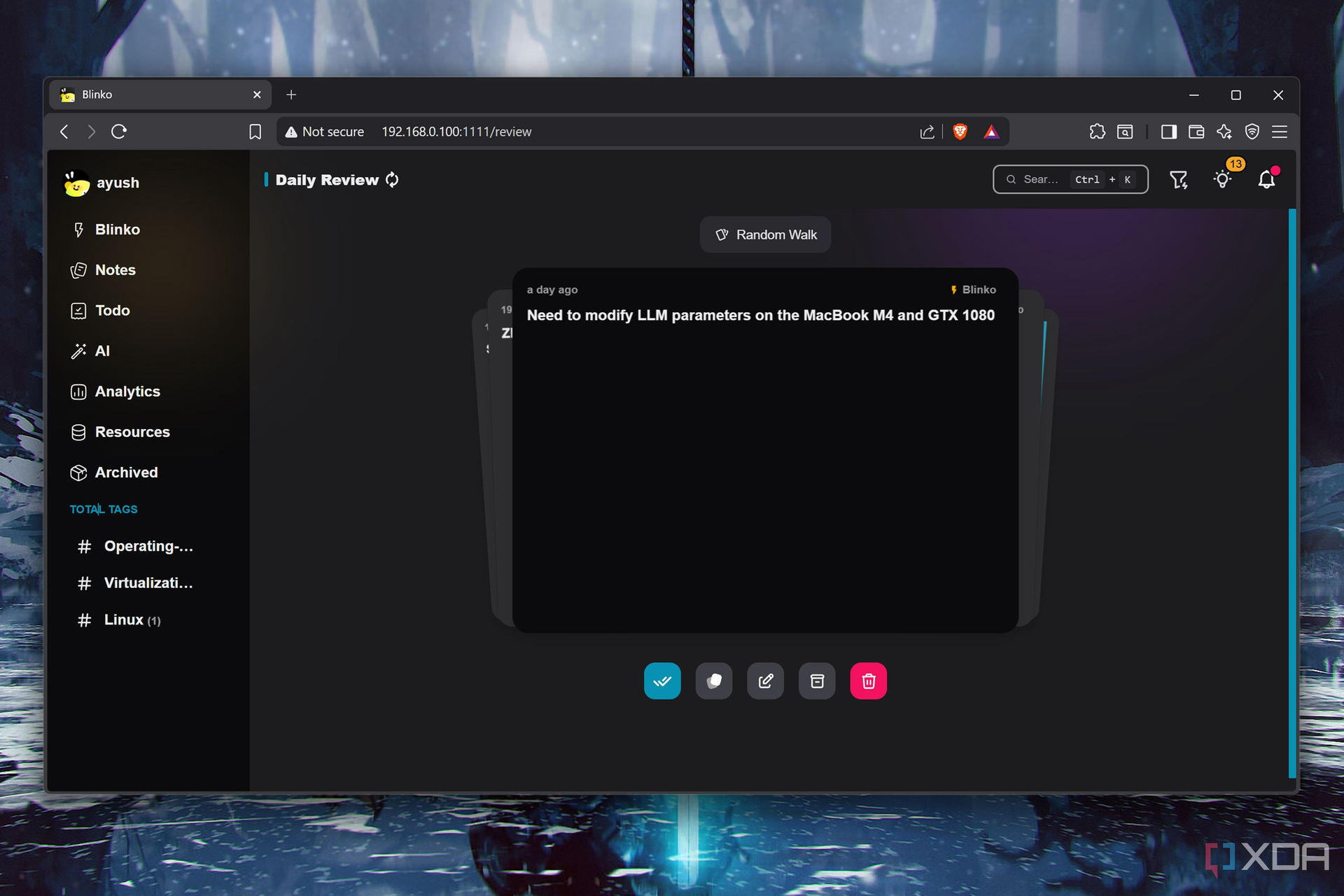Screen dimensions: 1344x896
Task: Reload the current page
Action: point(119,132)
